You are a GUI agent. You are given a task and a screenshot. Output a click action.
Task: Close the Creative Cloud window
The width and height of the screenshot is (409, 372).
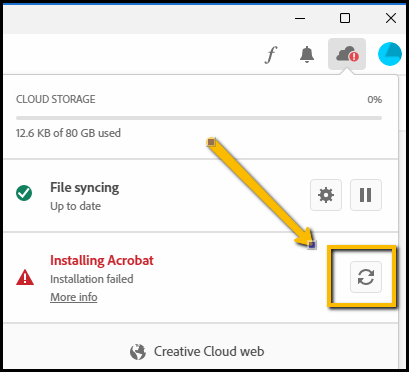pyautogui.click(x=391, y=18)
